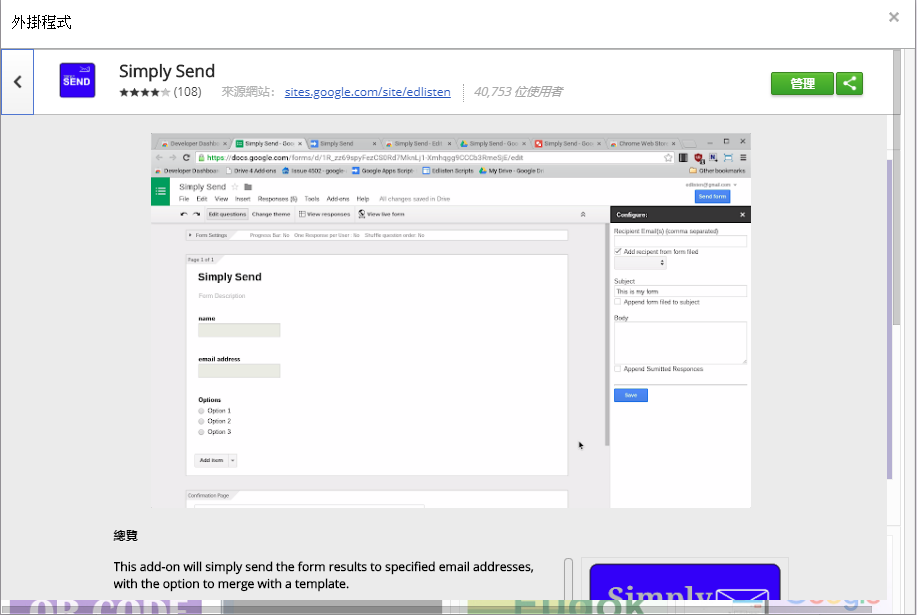The width and height of the screenshot is (917, 615).
Task: Toggle 'Append form filed to subject' checkbox
Action: (618, 302)
